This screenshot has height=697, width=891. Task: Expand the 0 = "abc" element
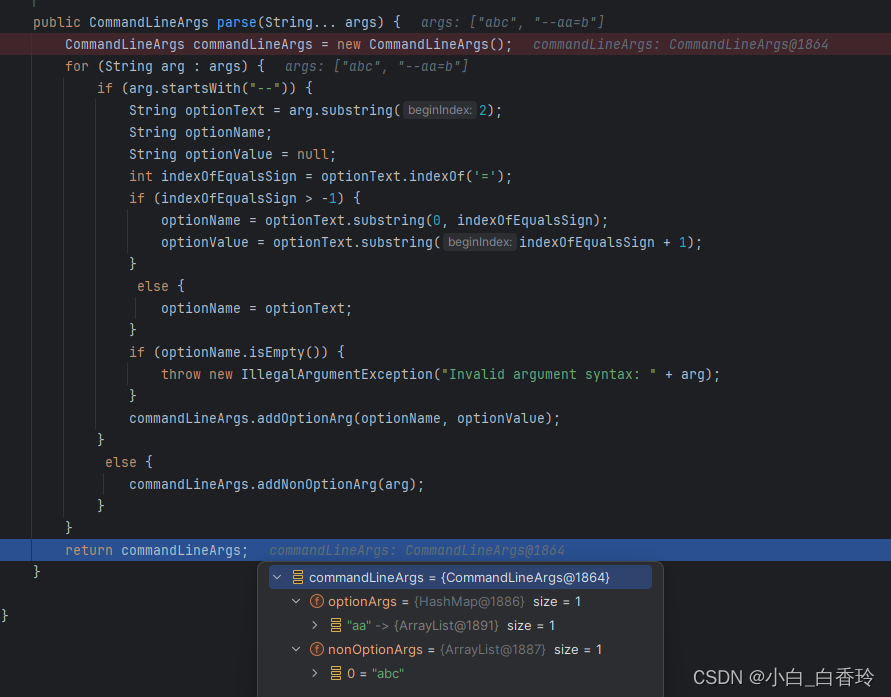(x=316, y=674)
